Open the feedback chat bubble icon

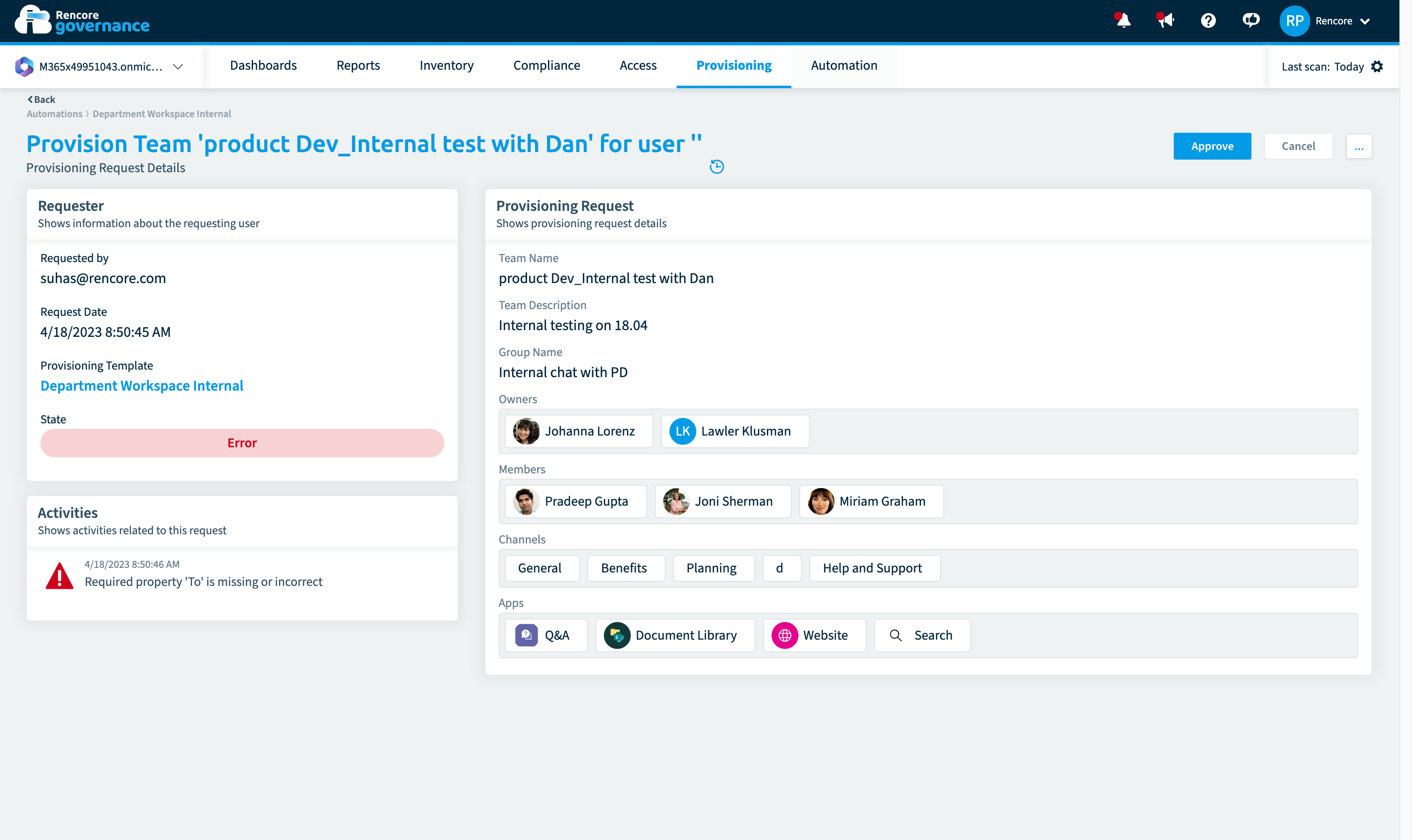point(1251,21)
